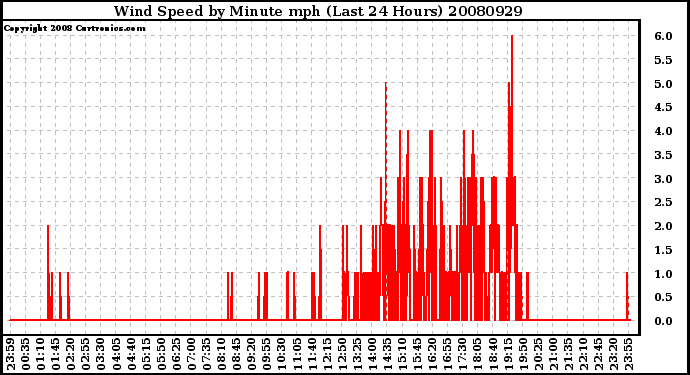Click the 19:50 time axis label
Screen dimensions: 690x375
(x=522, y=354)
